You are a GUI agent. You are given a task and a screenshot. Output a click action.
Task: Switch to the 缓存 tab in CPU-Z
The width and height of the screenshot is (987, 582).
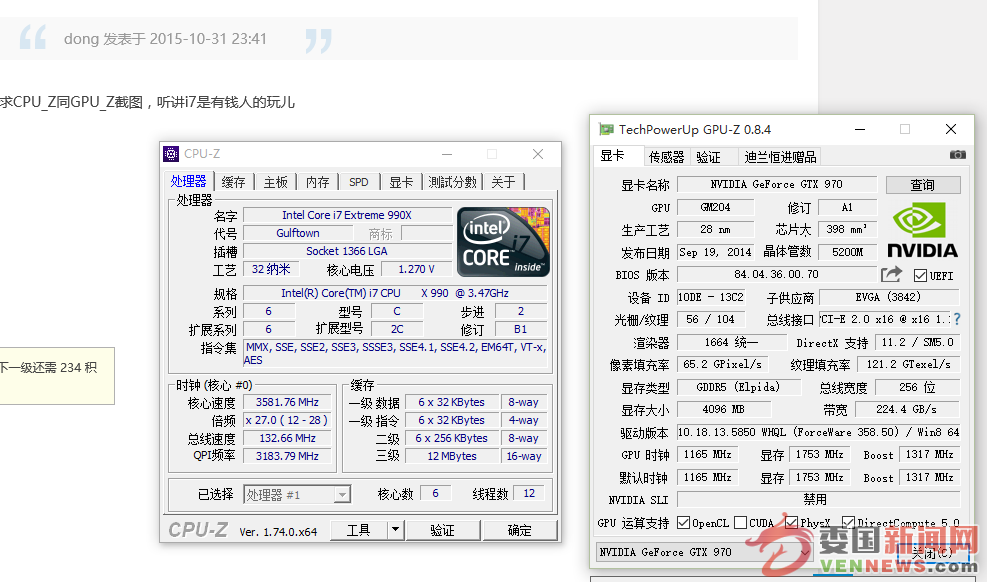[x=234, y=182]
